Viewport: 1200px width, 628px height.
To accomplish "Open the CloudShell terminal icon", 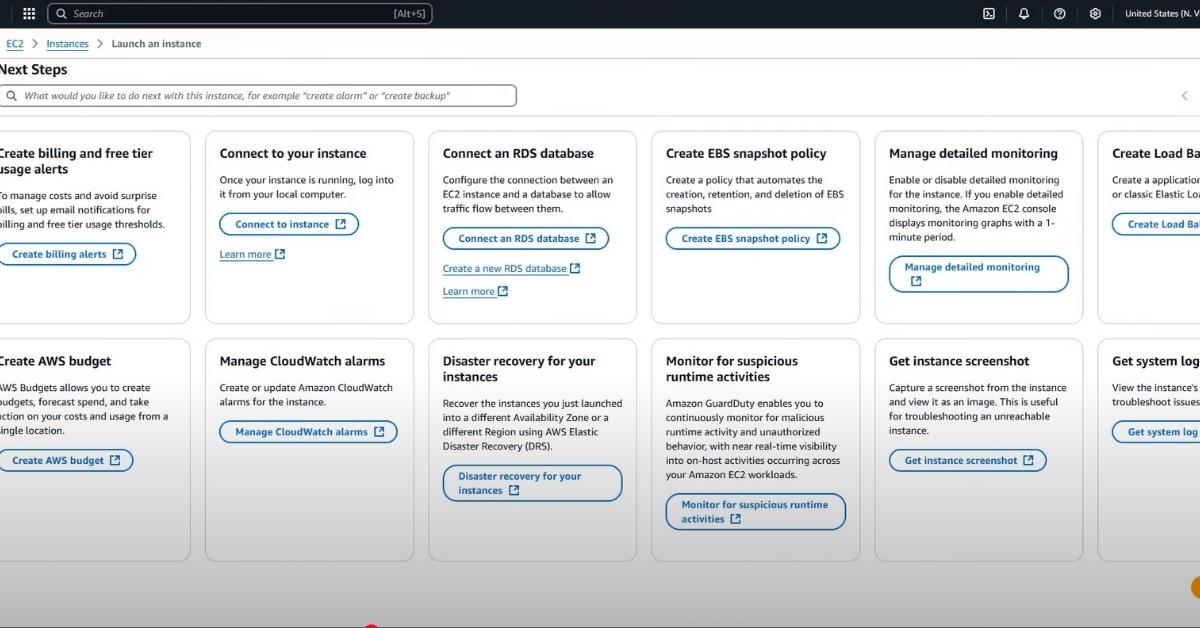I will tap(989, 14).
